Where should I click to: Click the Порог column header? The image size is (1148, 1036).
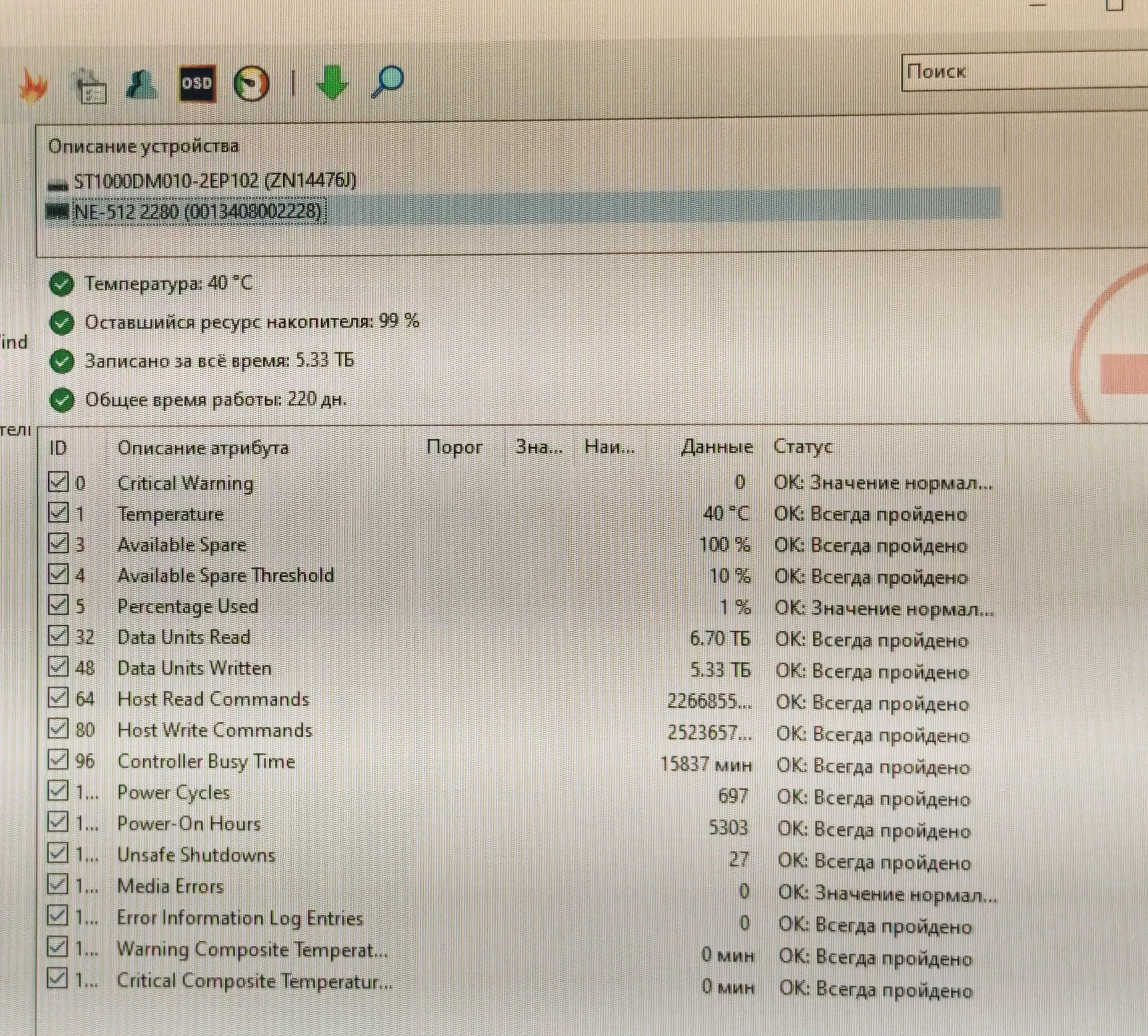[454, 447]
